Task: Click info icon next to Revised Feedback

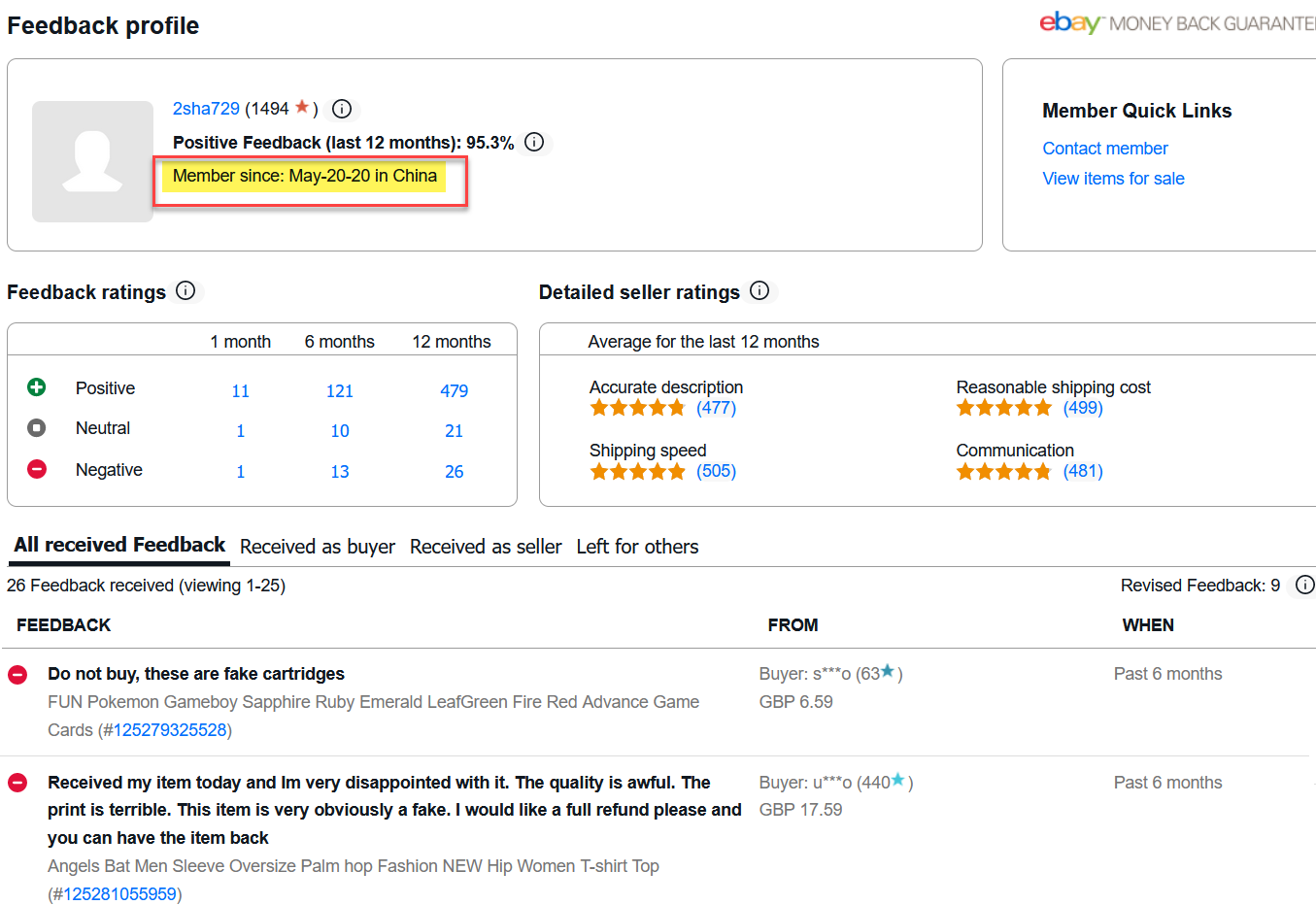Action: pos(1304,585)
